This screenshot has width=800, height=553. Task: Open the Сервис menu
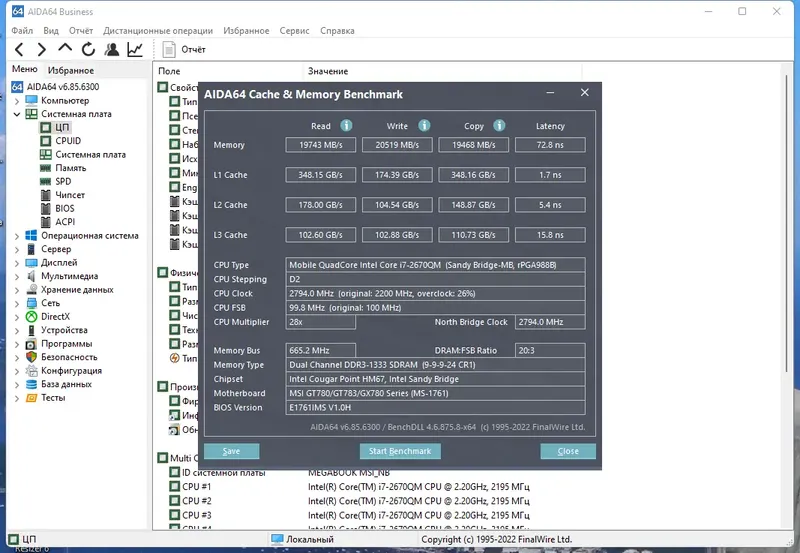click(294, 31)
